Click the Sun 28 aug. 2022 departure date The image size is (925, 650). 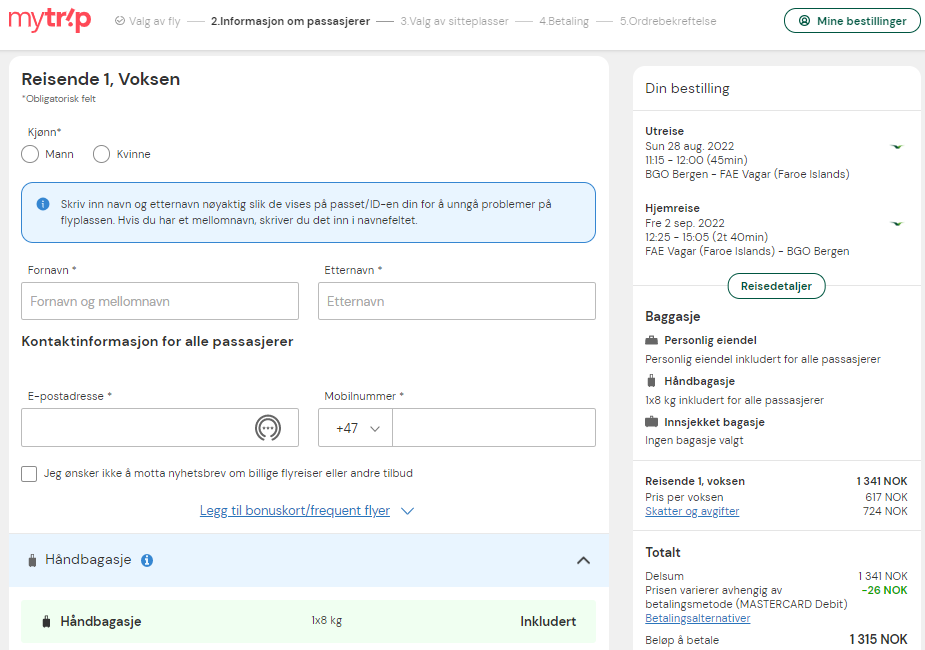pos(690,146)
